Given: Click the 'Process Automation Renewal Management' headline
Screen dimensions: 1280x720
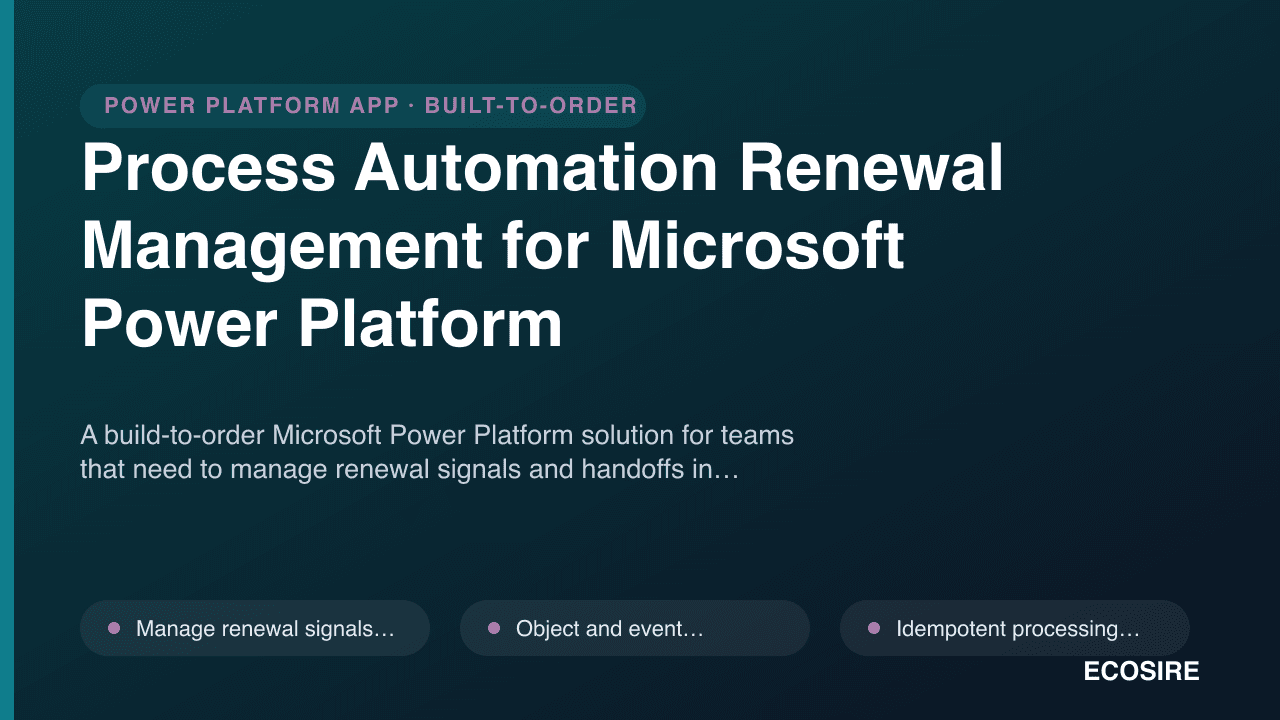Looking at the screenshot, I should click(543, 246).
